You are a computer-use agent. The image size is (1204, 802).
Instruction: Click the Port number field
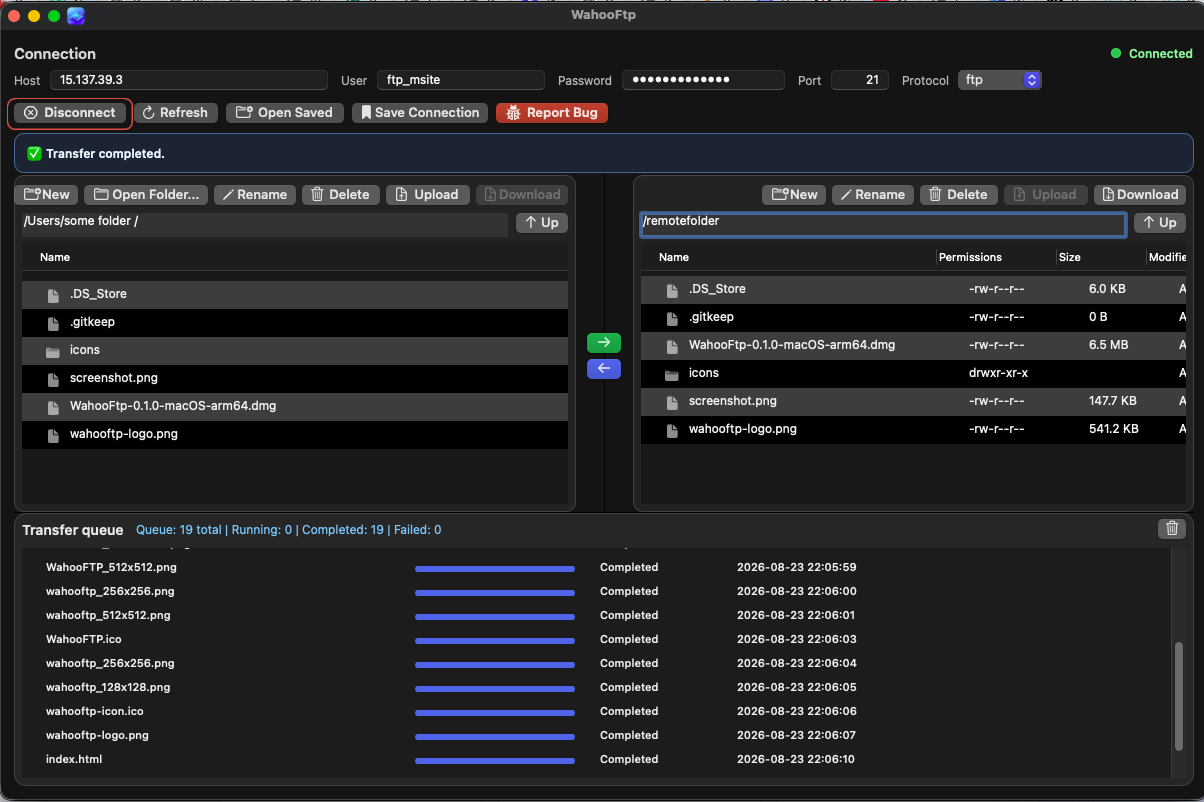click(860, 80)
